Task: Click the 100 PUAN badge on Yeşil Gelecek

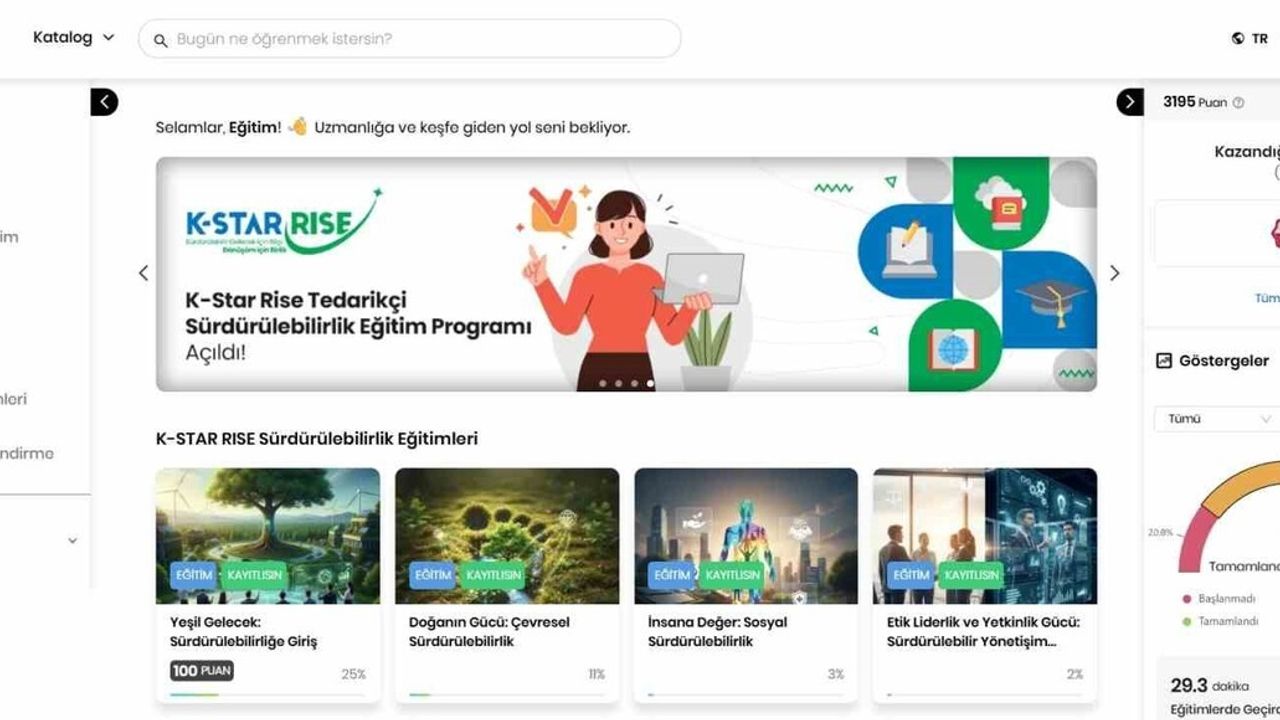Action: (199, 670)
